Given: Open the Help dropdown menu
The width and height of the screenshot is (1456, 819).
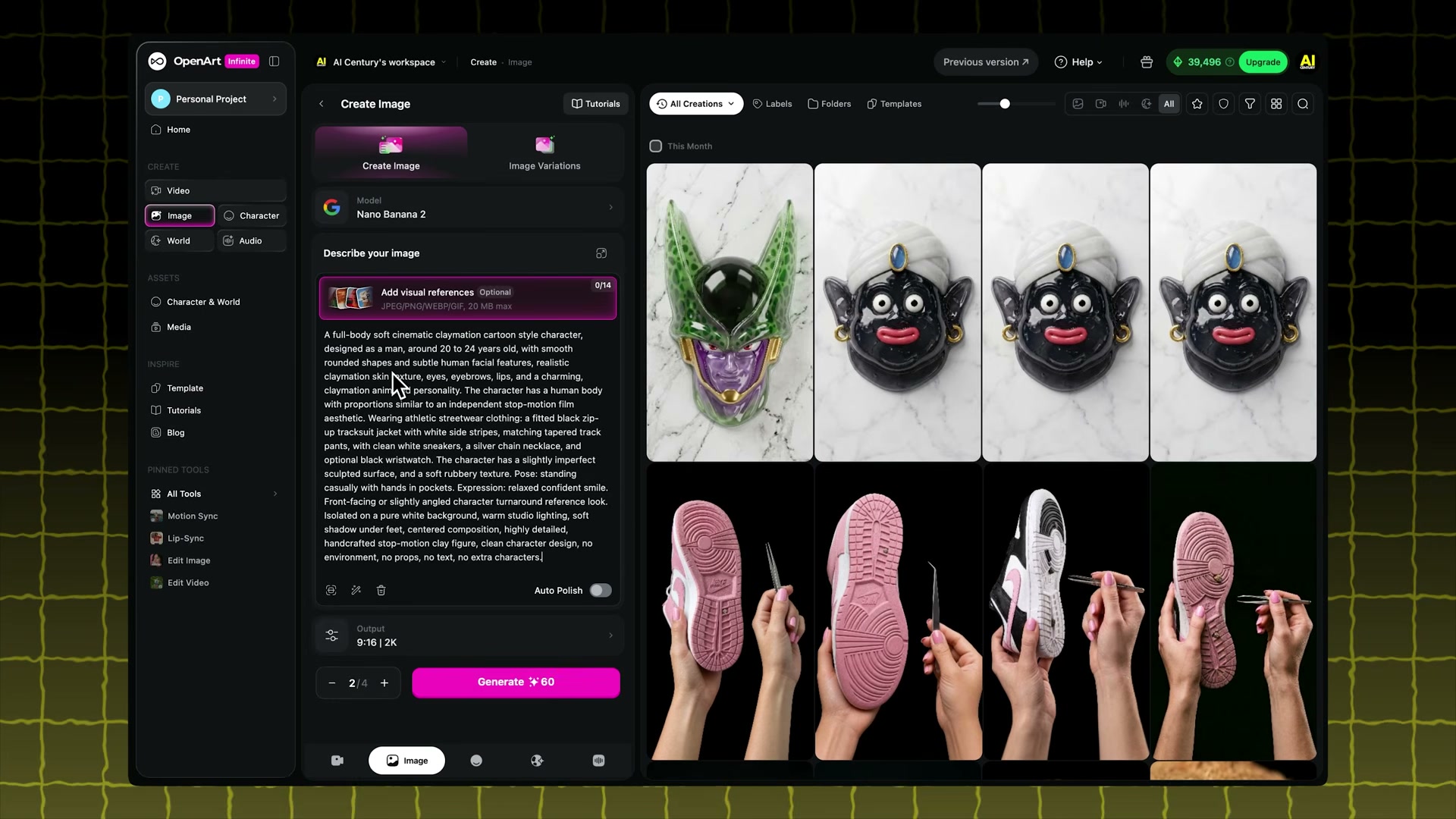Looking at the screenshot, I should click(1078, 62).
